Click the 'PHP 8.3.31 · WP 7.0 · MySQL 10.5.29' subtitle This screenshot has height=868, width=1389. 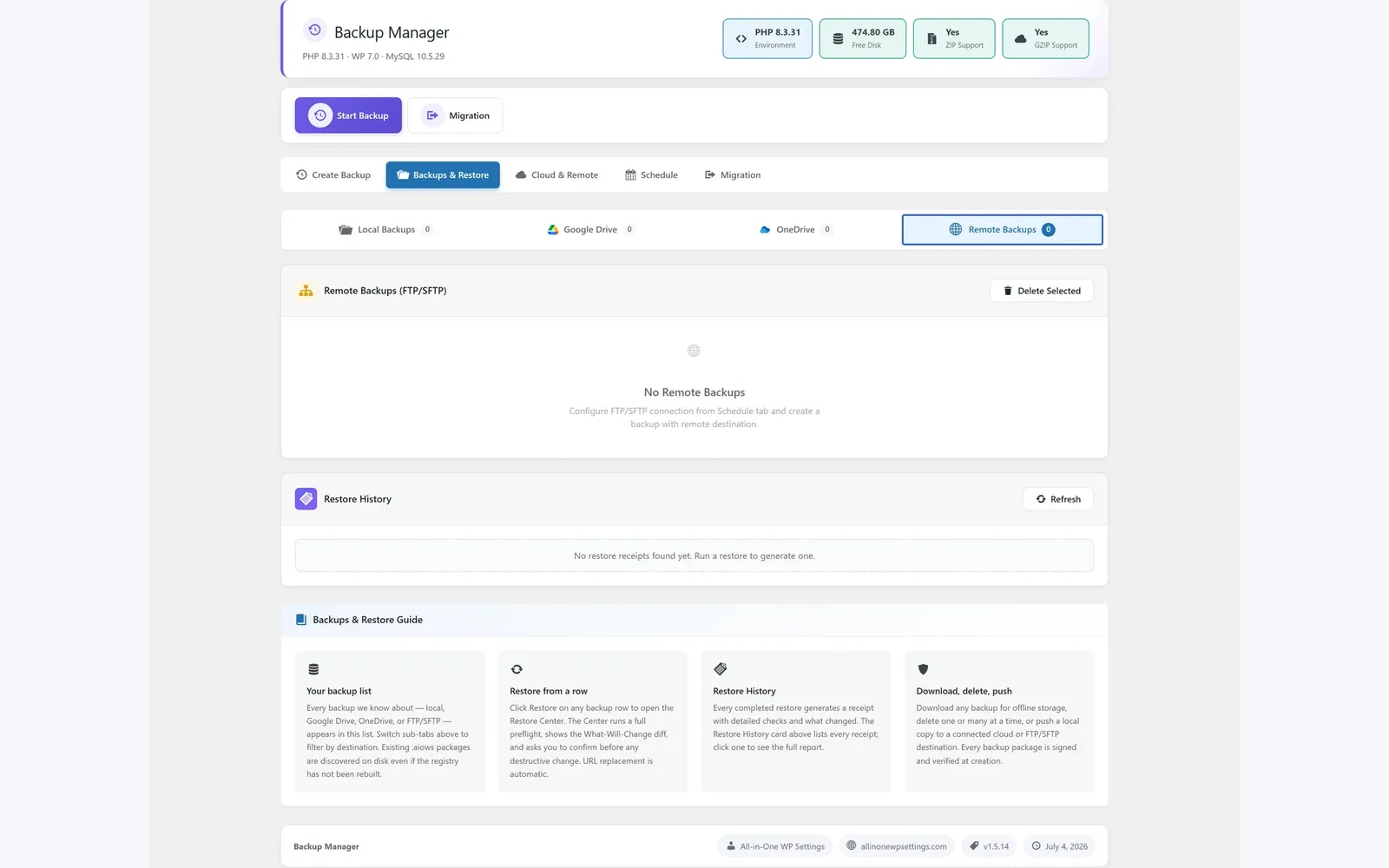tap(373, 56)
